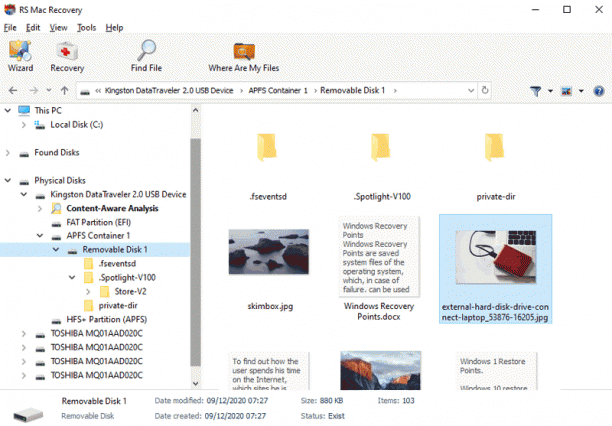Open the Edit menu
Viewport: 612px width, 426px height.
33,28
